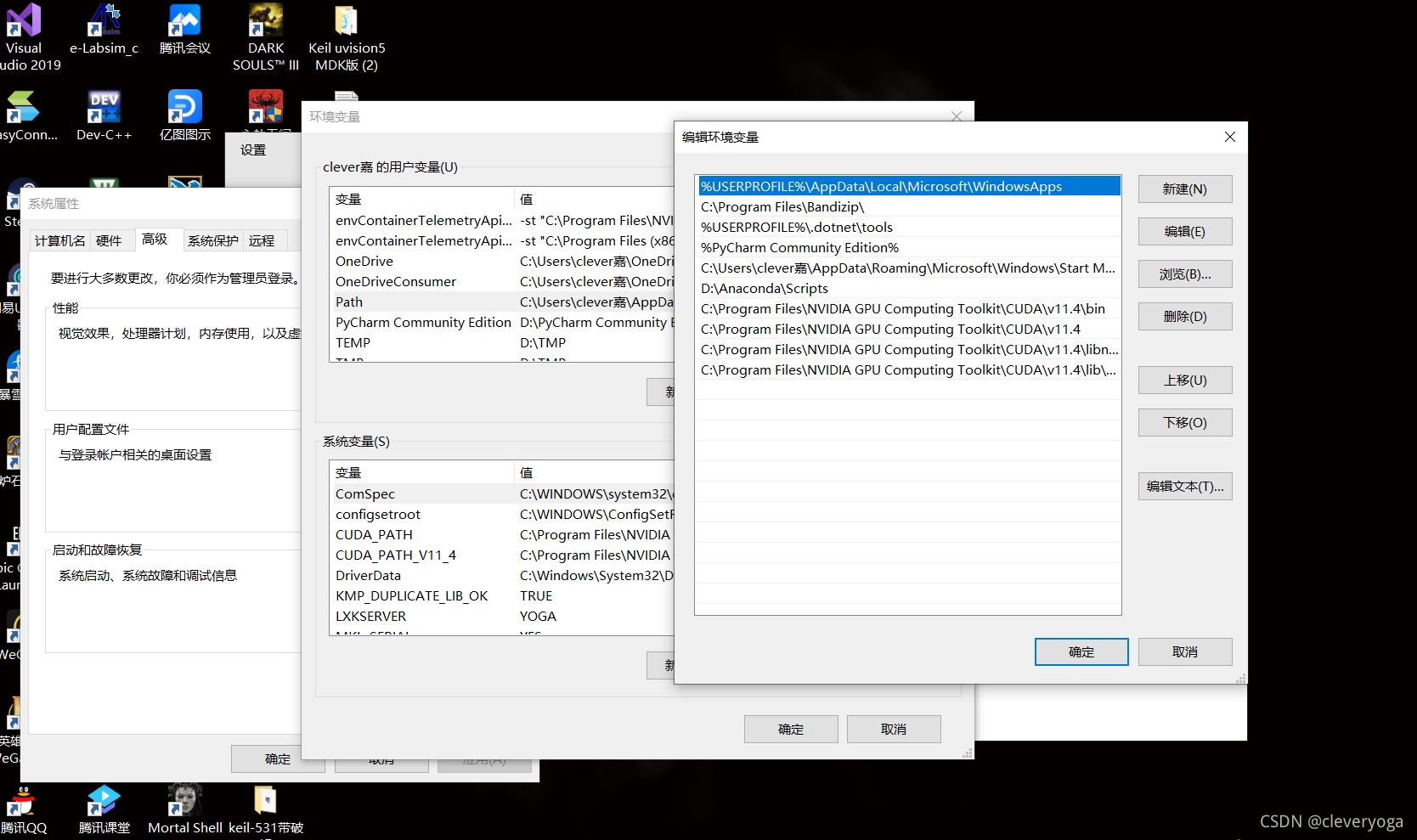The image size is (1417, 840).
Task: Cancel the 编辑环境变量 dialog with 取消
Action: pyautogui.click(x=1185, y=652)
